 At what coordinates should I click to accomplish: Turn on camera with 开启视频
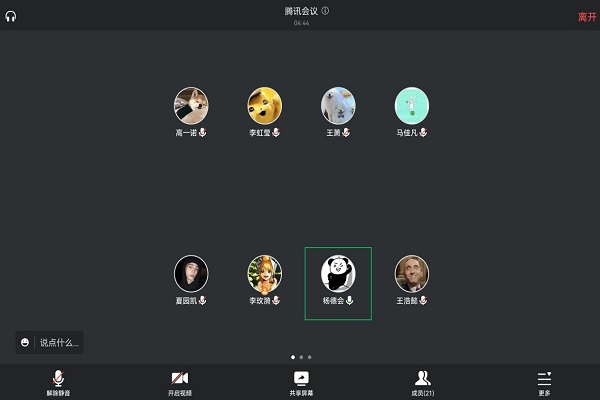tap(179, 383)
